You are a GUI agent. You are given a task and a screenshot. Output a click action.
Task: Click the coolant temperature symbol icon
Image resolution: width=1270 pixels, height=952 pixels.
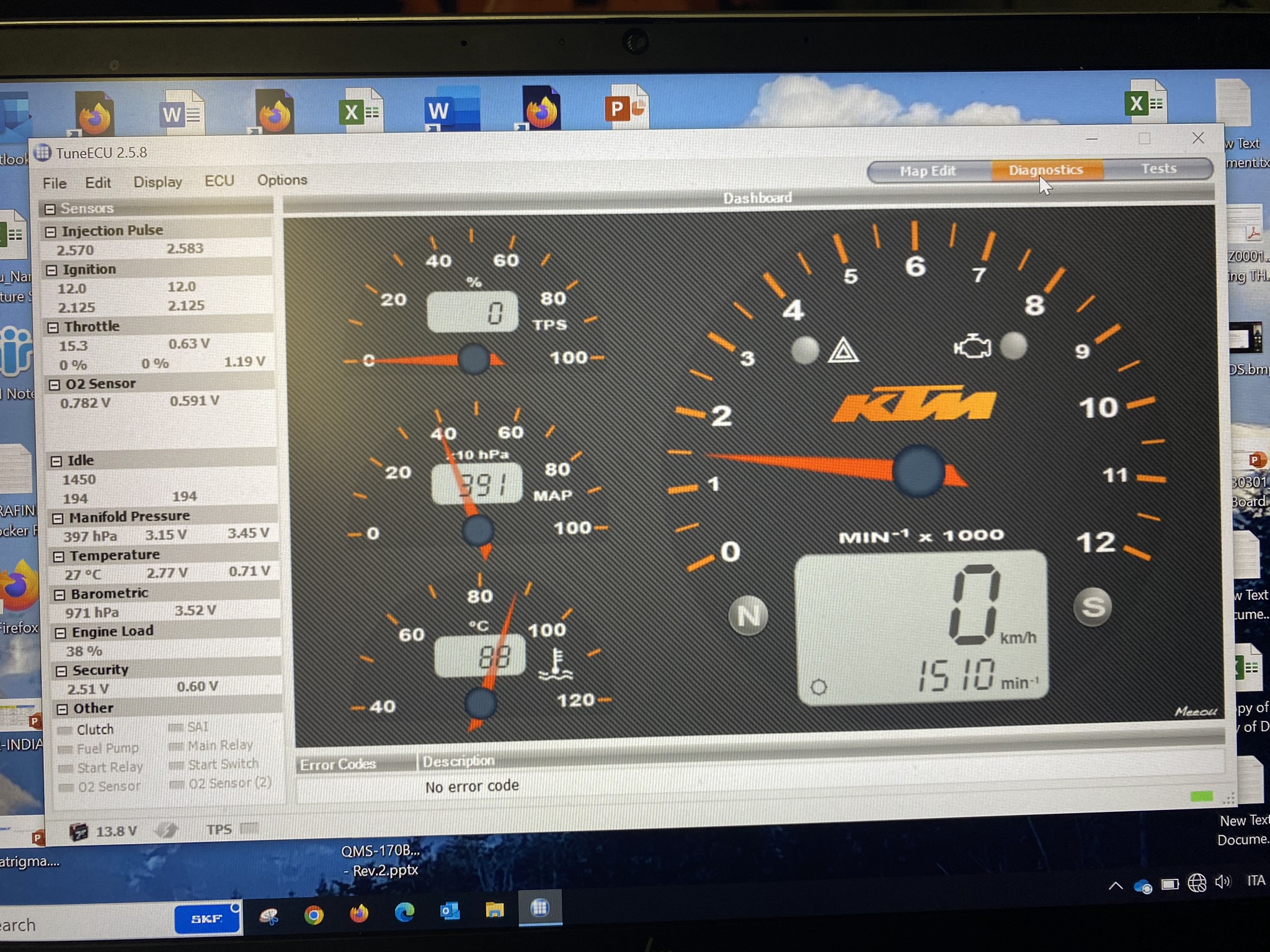pos(556,665)
